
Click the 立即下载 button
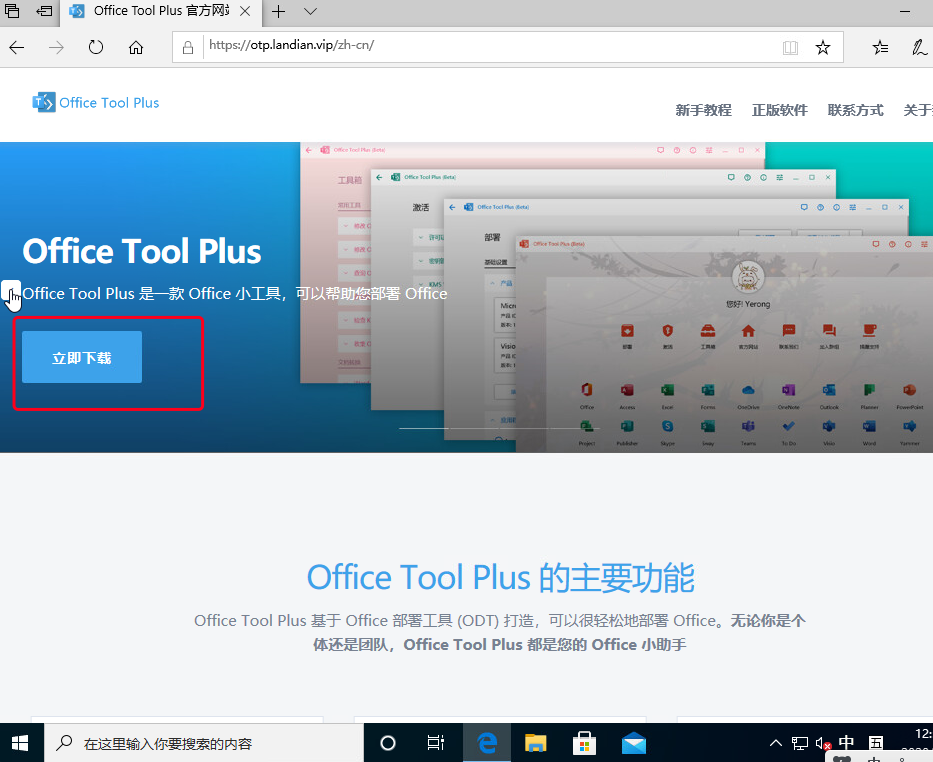tap(82, 358)
